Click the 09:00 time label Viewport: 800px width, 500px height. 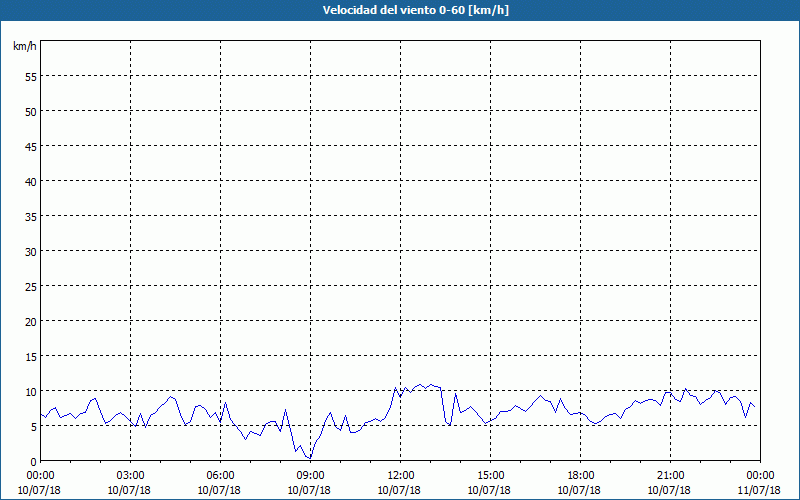310,476
